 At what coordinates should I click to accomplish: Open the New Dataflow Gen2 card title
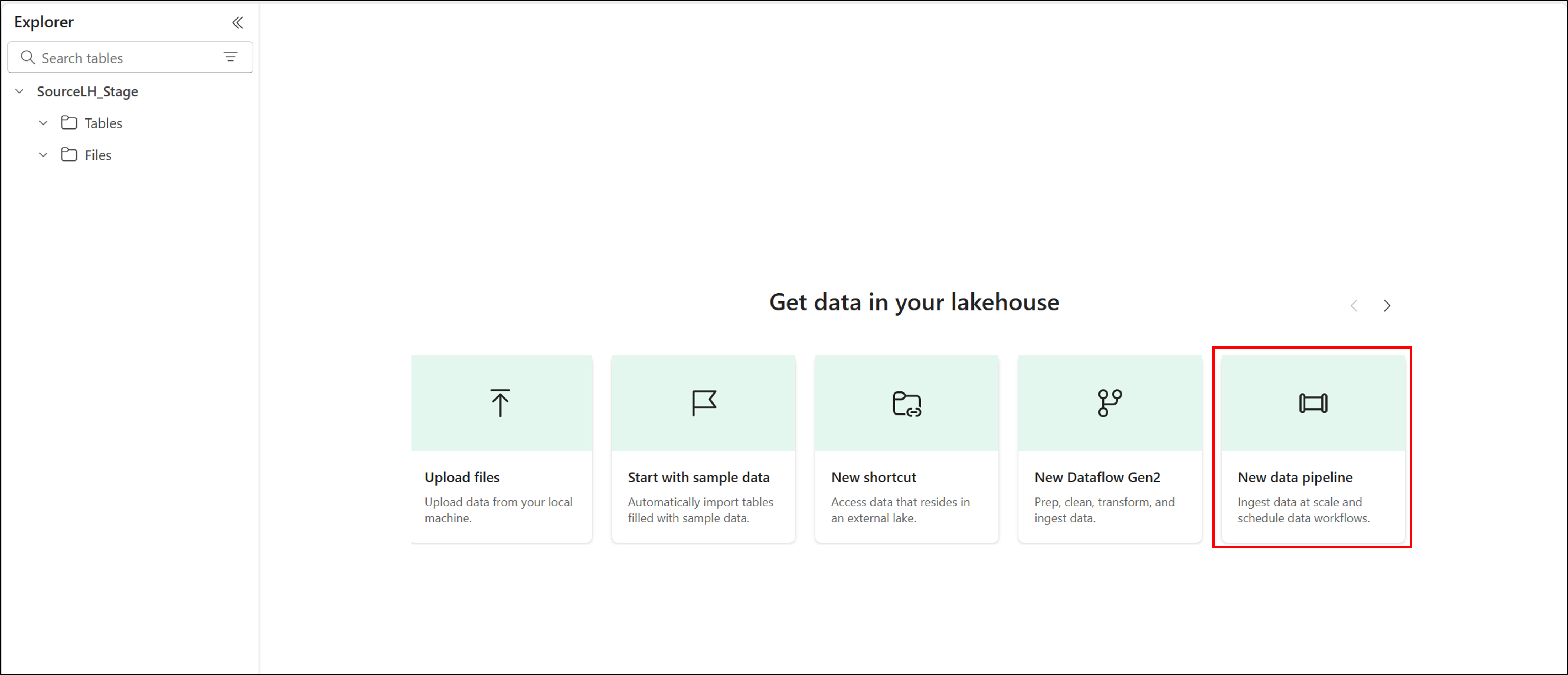point(1097,477)
